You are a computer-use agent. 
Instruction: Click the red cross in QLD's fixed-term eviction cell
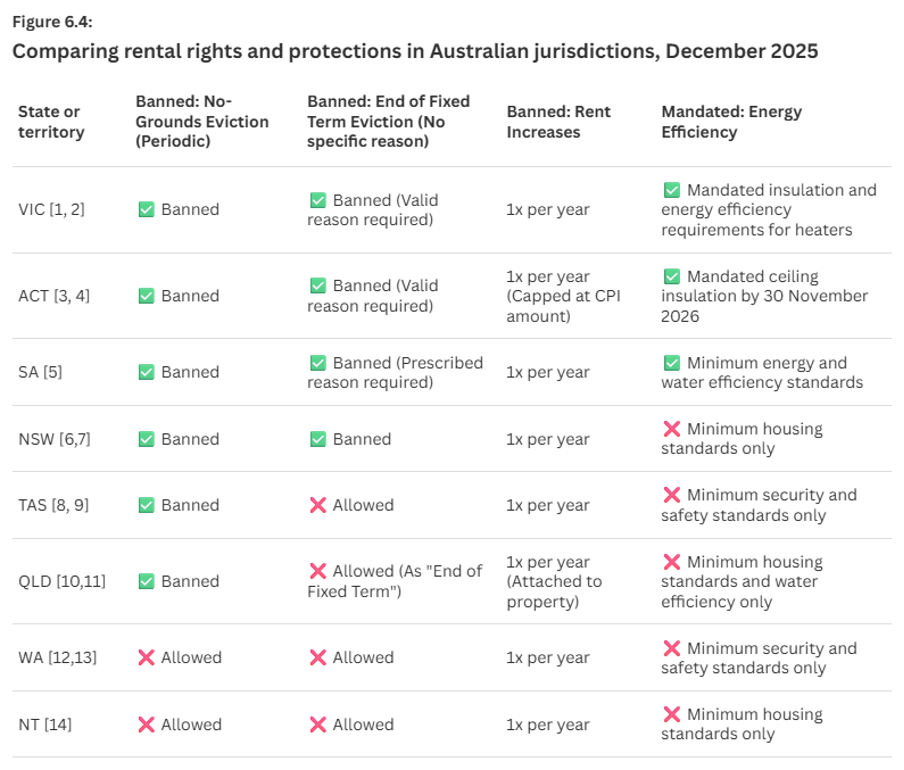[318, 571]
